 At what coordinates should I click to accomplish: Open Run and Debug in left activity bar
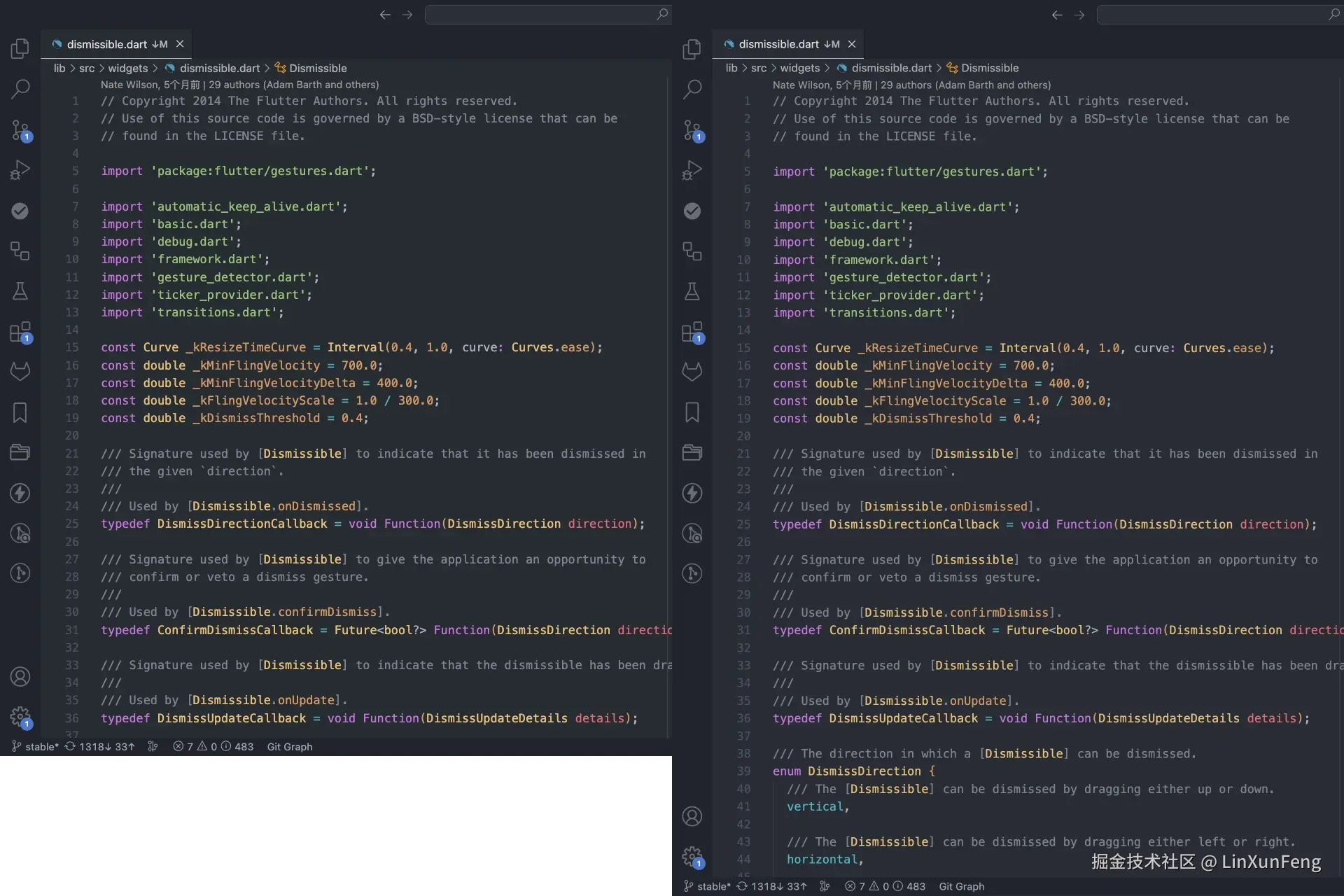coord(20,170)
